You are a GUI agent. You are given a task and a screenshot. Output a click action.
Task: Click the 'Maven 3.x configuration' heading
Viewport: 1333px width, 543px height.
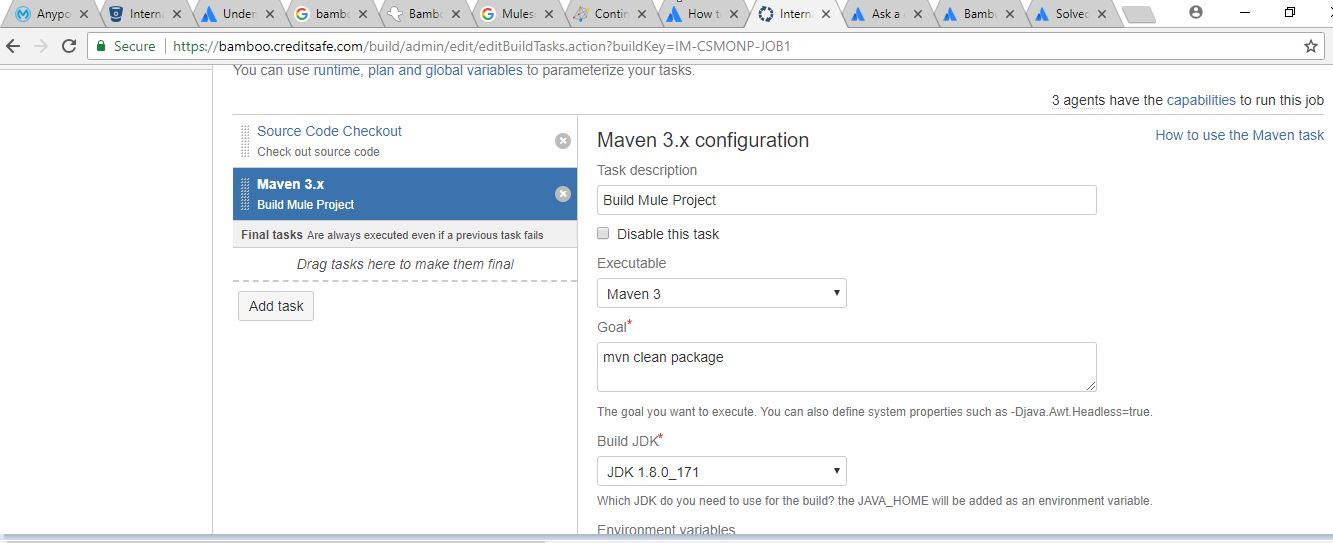click(x=703, y=140)
